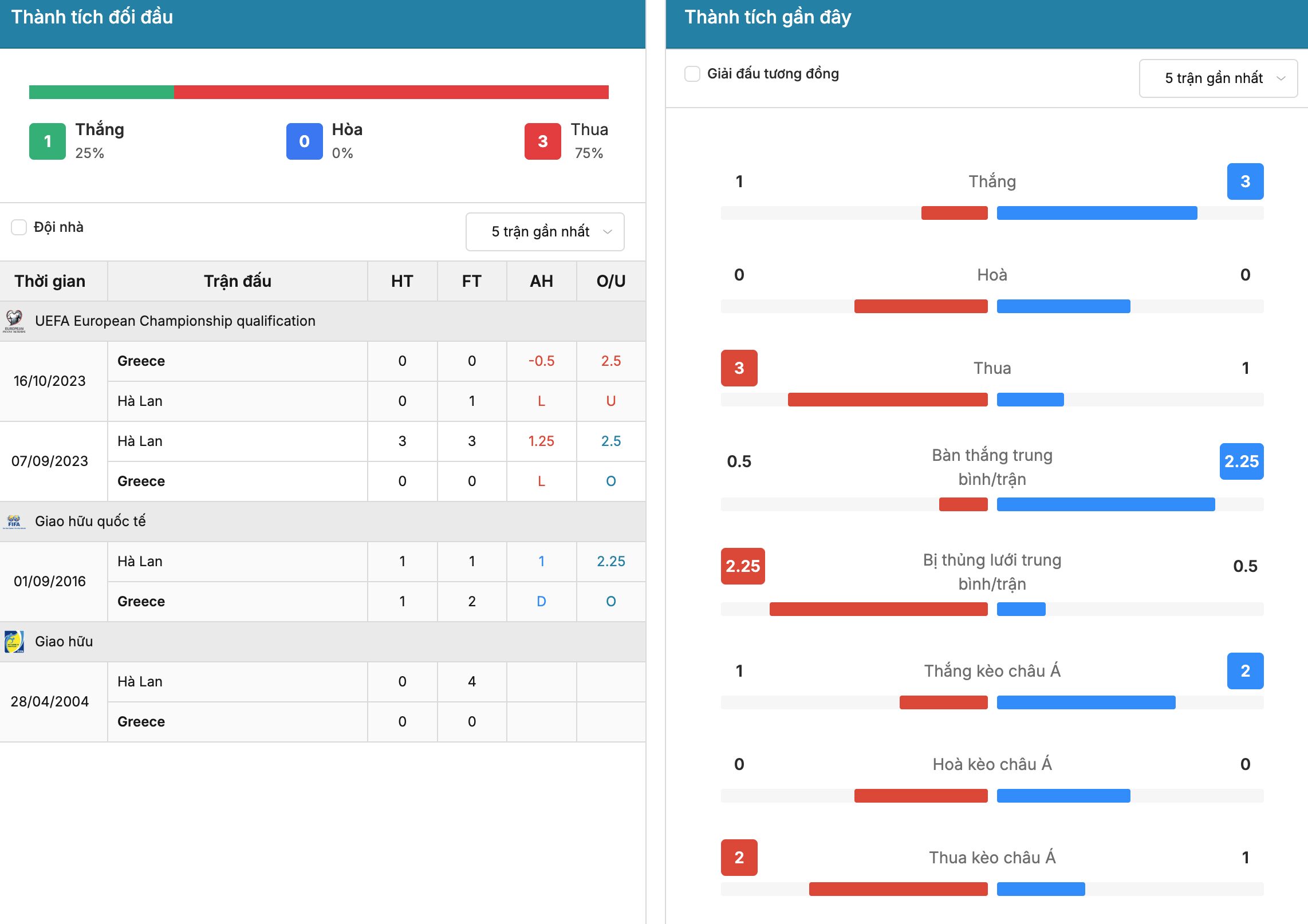The image size is (1308, 924).
Task: Click the 2.25 over/under value for 01/09/2016
Action: 611,562
